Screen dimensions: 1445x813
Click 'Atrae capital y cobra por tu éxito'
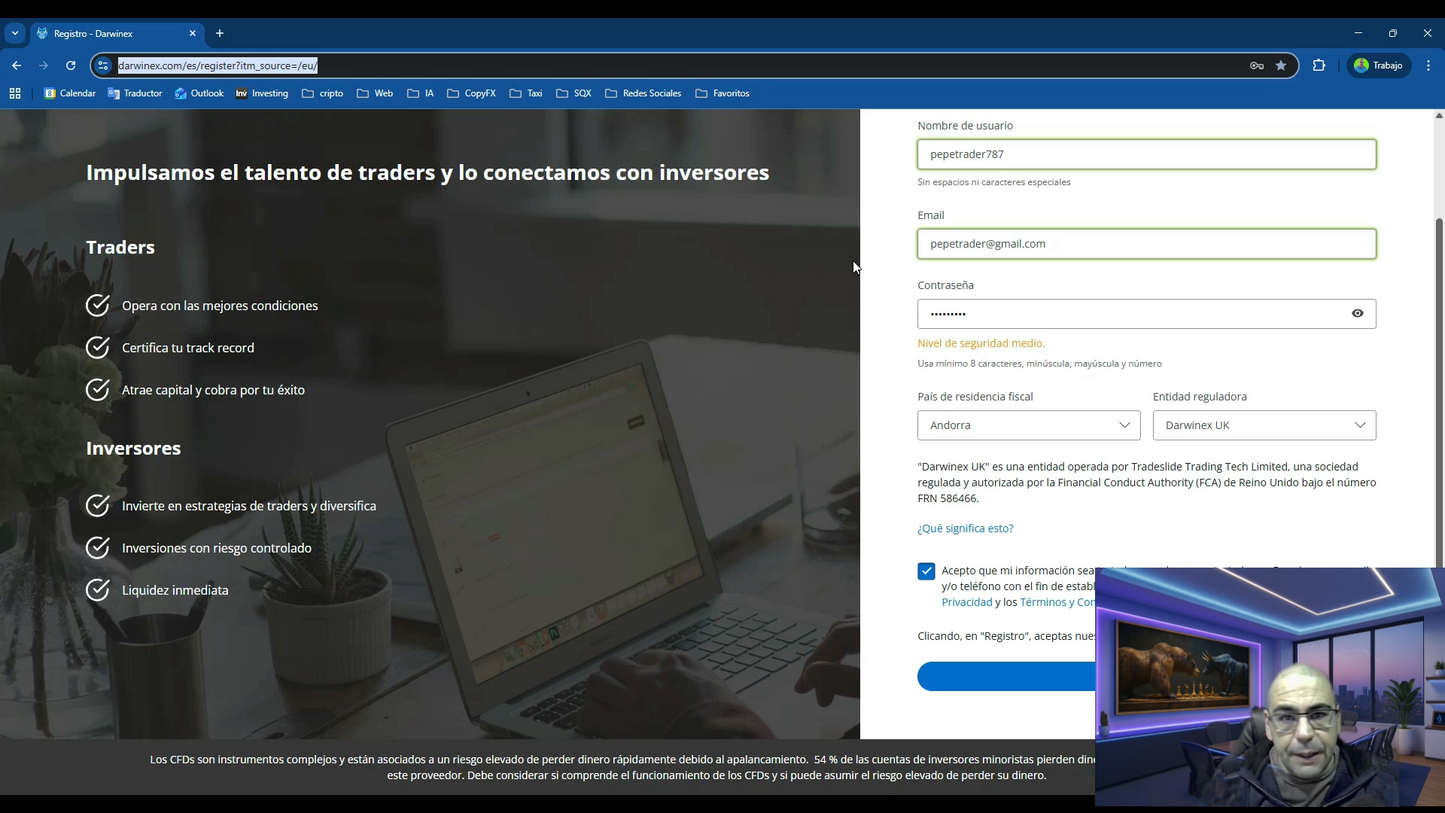pos(213,390)
